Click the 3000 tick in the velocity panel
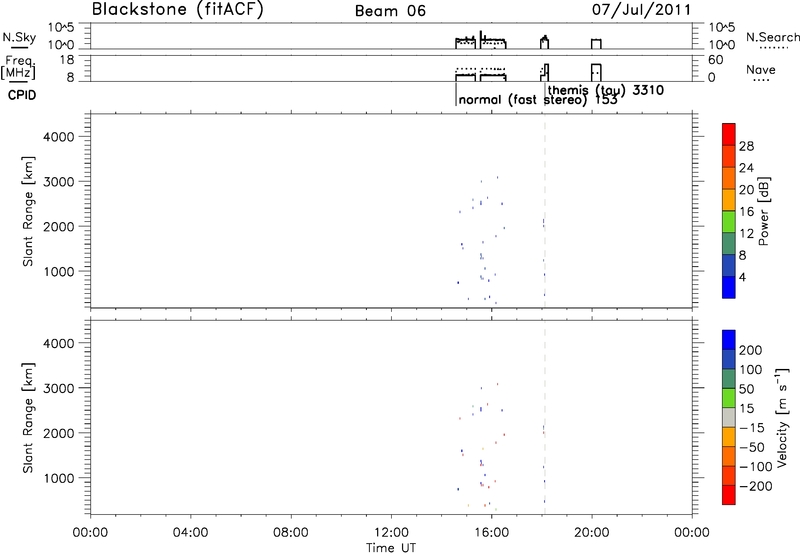The image size is (800, 554). 59,388
